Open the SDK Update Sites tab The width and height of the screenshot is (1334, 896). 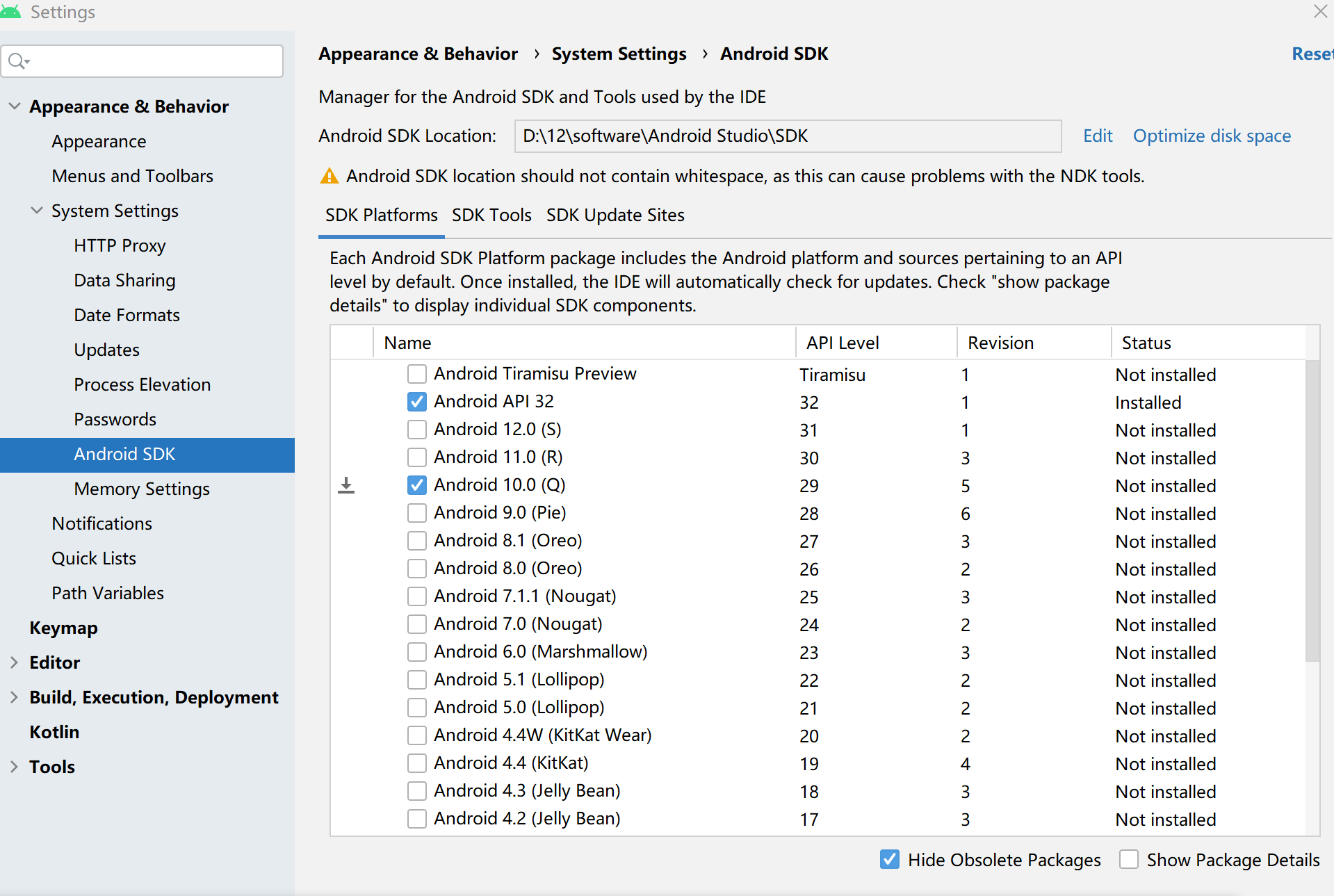(x=615, y=215)
